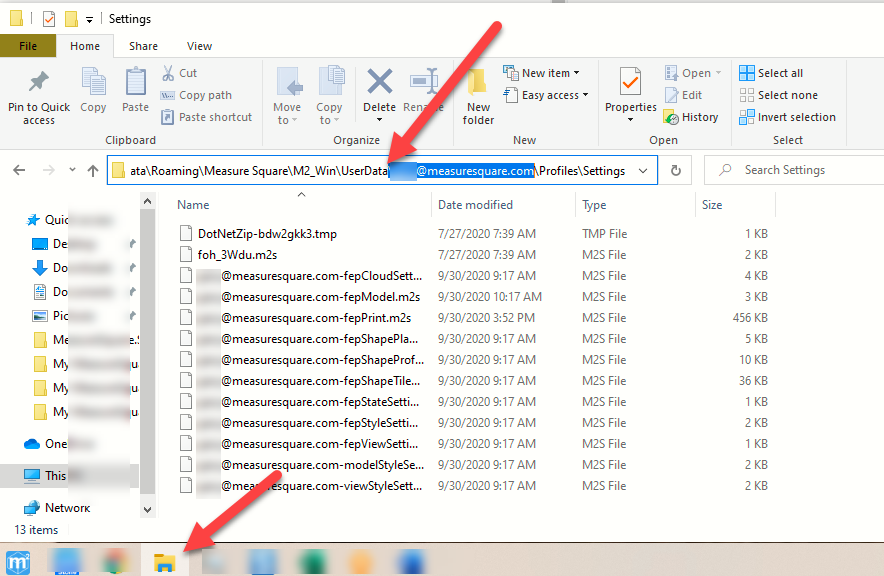Go back with the Back arrow
The image size is (884, 576).
point(19,170)
